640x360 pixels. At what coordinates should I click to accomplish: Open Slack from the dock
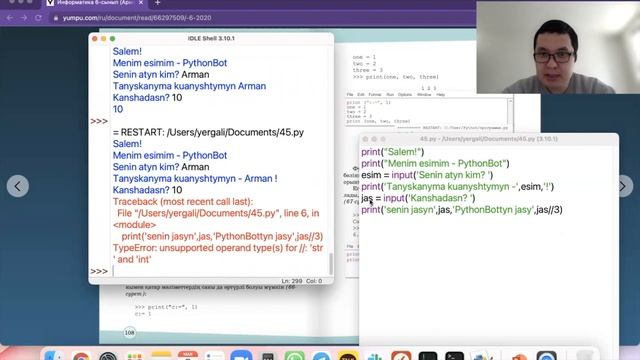point(374,356)
